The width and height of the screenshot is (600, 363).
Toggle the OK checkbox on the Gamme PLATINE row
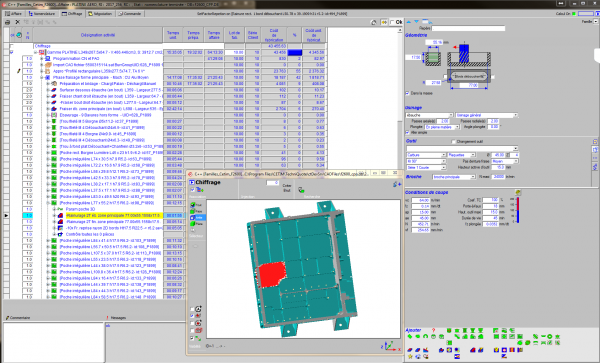11,52
